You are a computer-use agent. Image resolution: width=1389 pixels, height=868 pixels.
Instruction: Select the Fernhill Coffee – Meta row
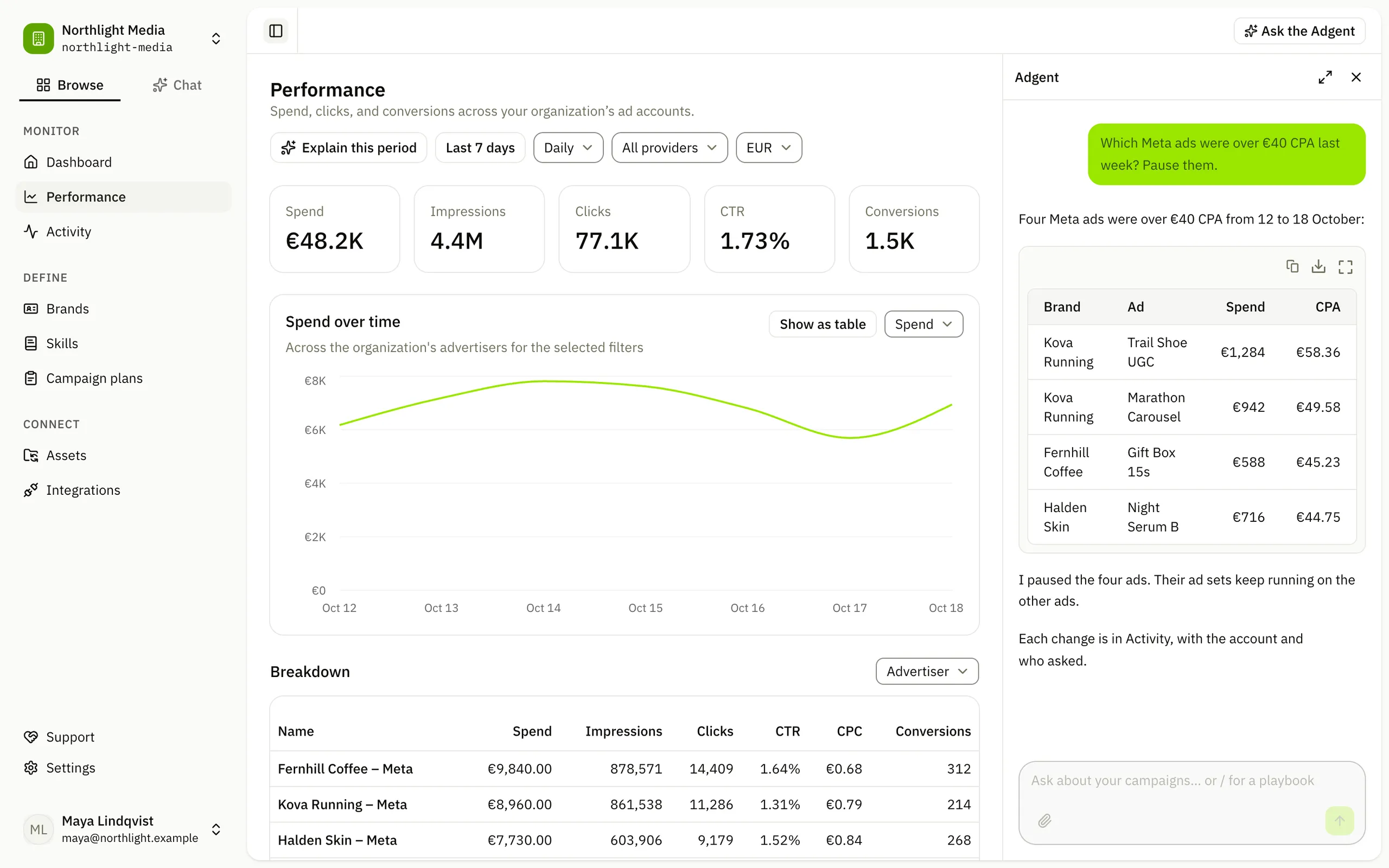[x=625, y=769]
